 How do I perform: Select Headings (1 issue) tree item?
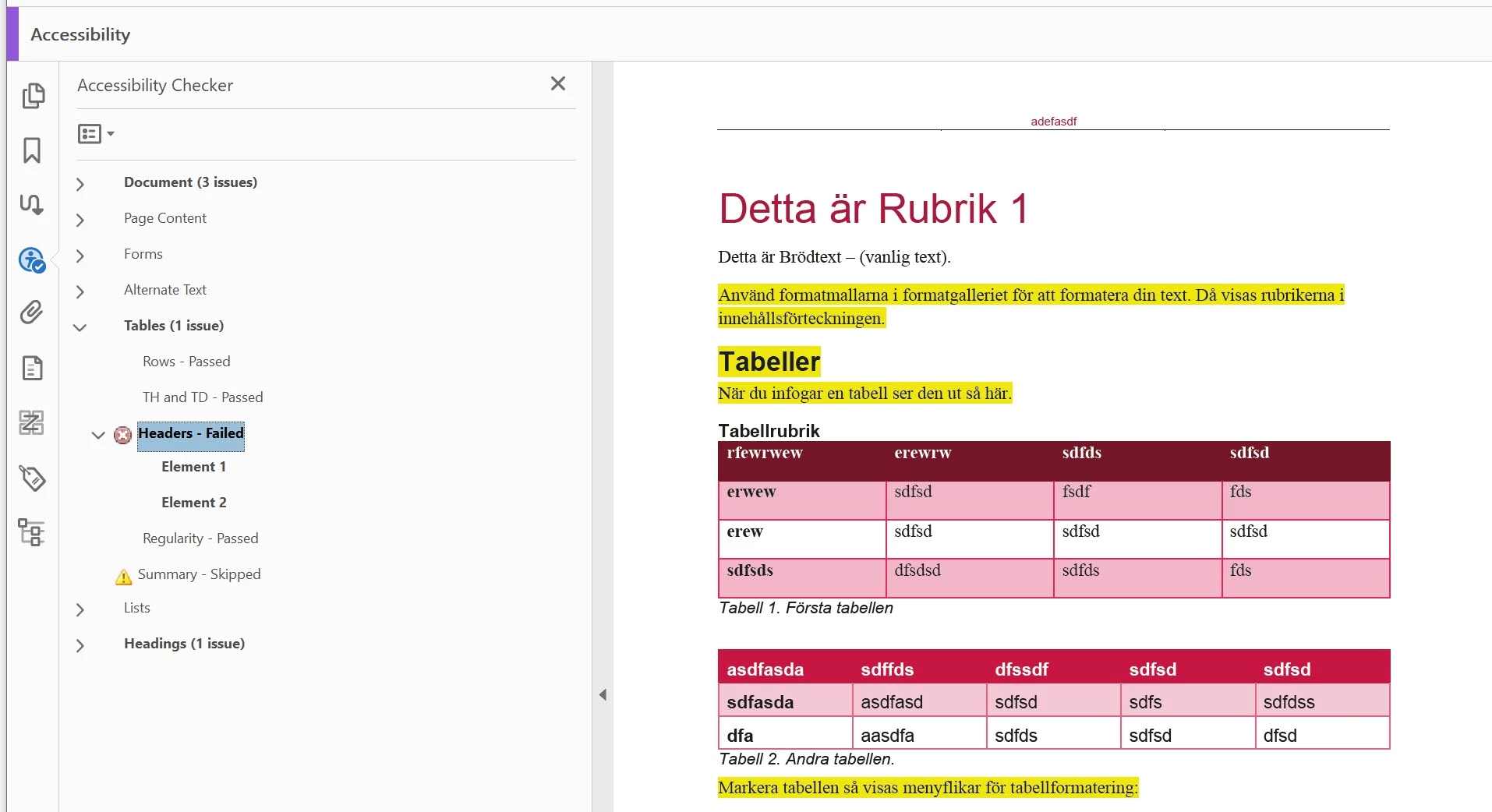coord(184,644)
